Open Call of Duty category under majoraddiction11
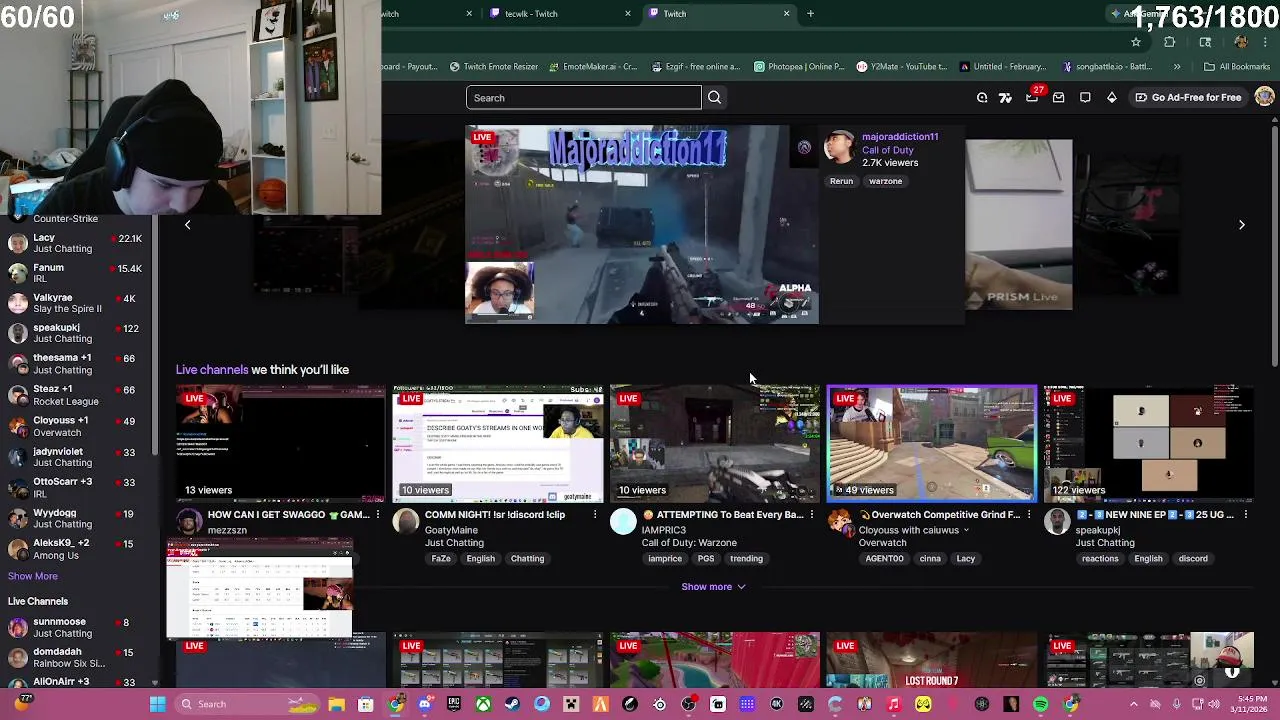This screenshot has width=1280, height=720. [887, 150]
